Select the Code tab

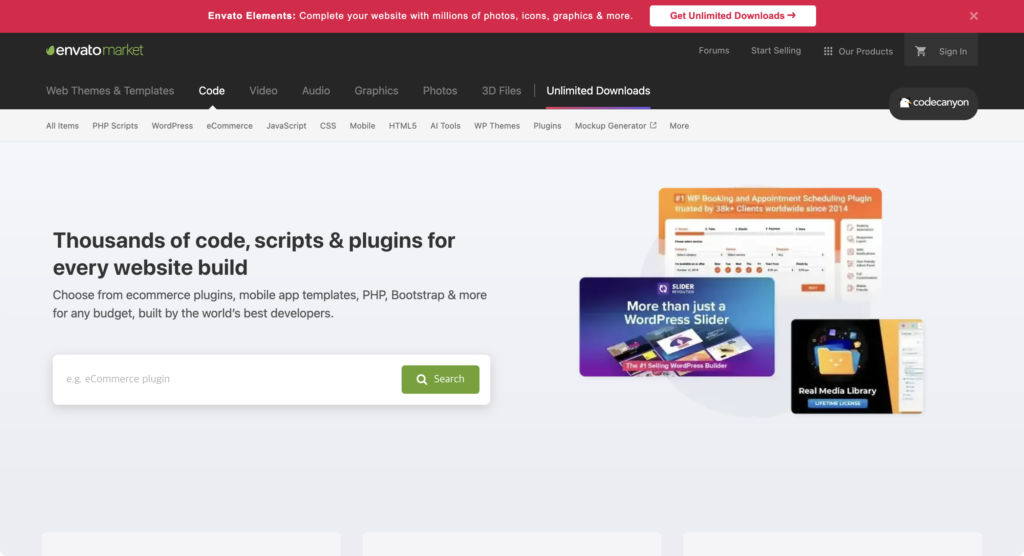coord(212,91)
